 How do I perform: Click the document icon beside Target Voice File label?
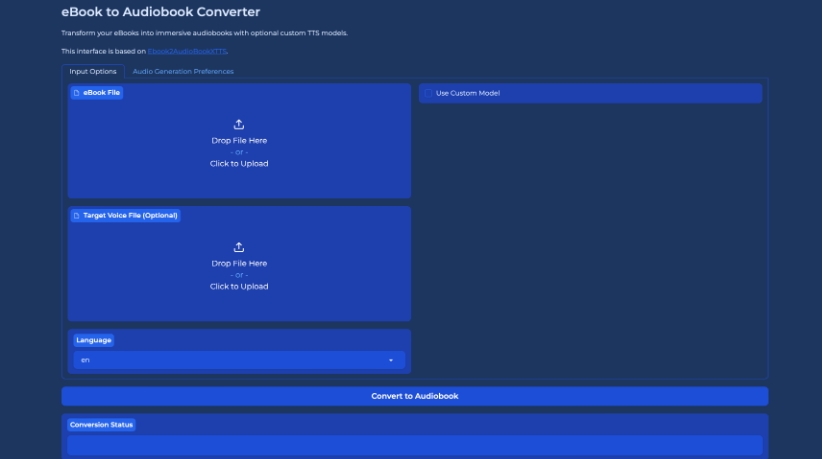point(76,215)
